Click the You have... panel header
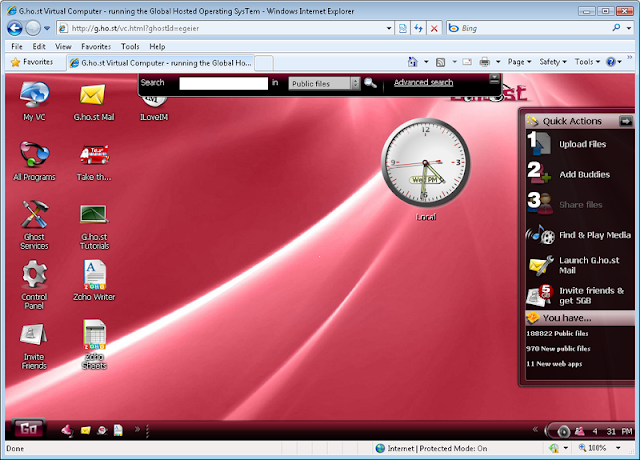The image size is (640, 460). (580, 318)
